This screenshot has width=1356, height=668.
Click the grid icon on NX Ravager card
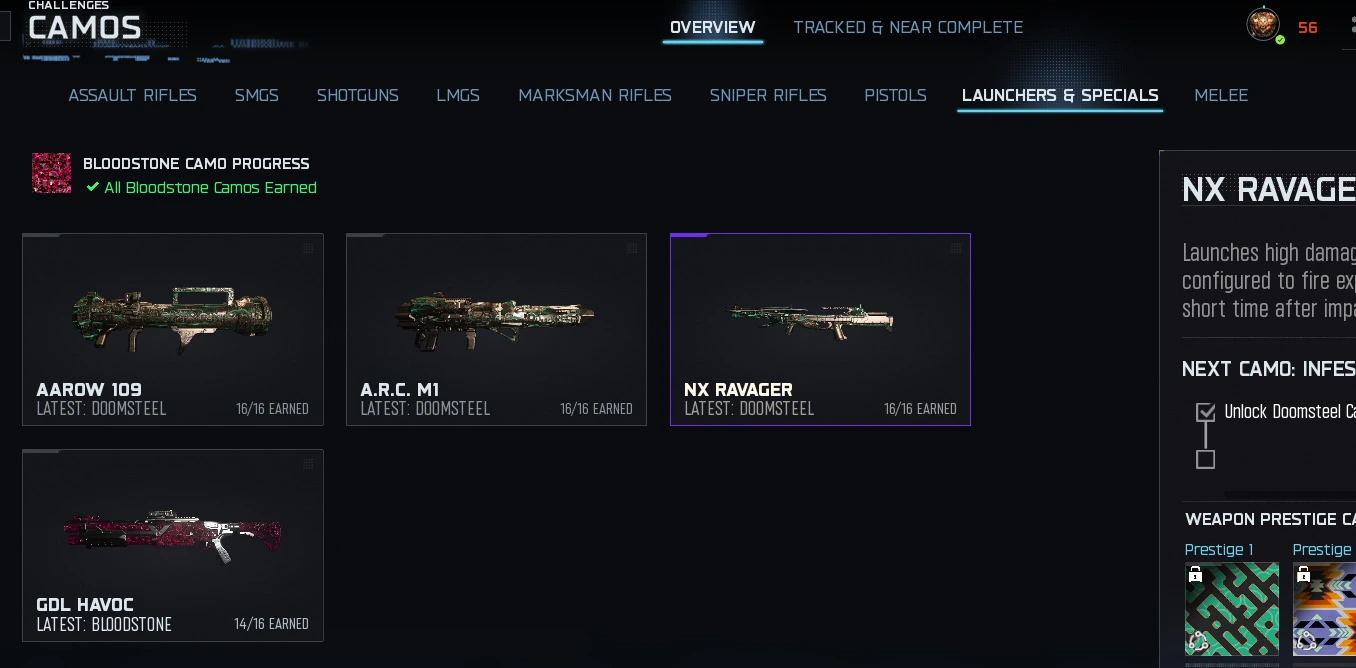tap(956, 248)
